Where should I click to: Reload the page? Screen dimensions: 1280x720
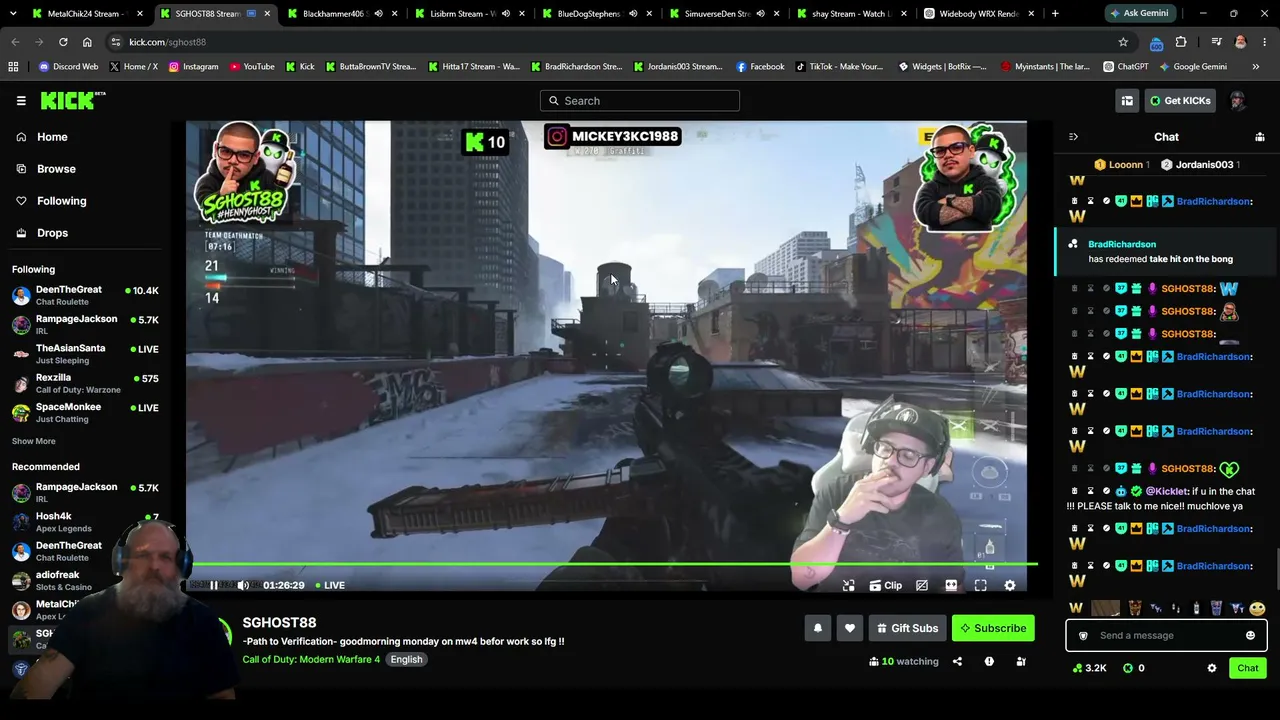coord(63,42)
